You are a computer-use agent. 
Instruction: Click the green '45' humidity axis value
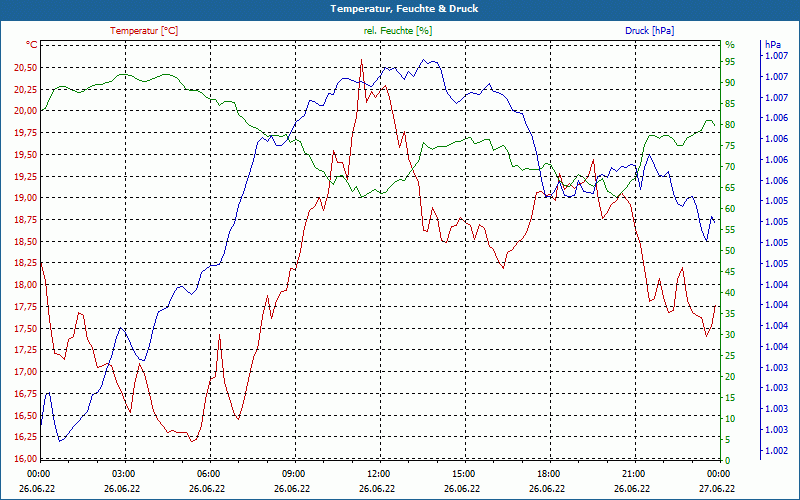730,272
